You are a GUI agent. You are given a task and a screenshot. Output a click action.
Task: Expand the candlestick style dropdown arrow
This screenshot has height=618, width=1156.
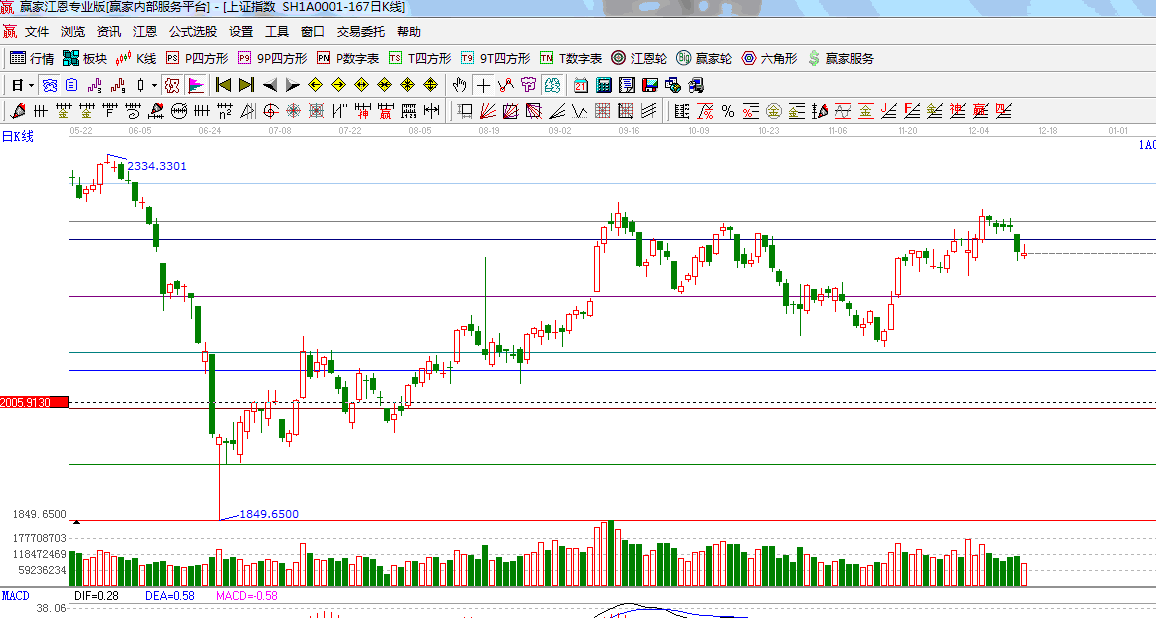(154, 85)
